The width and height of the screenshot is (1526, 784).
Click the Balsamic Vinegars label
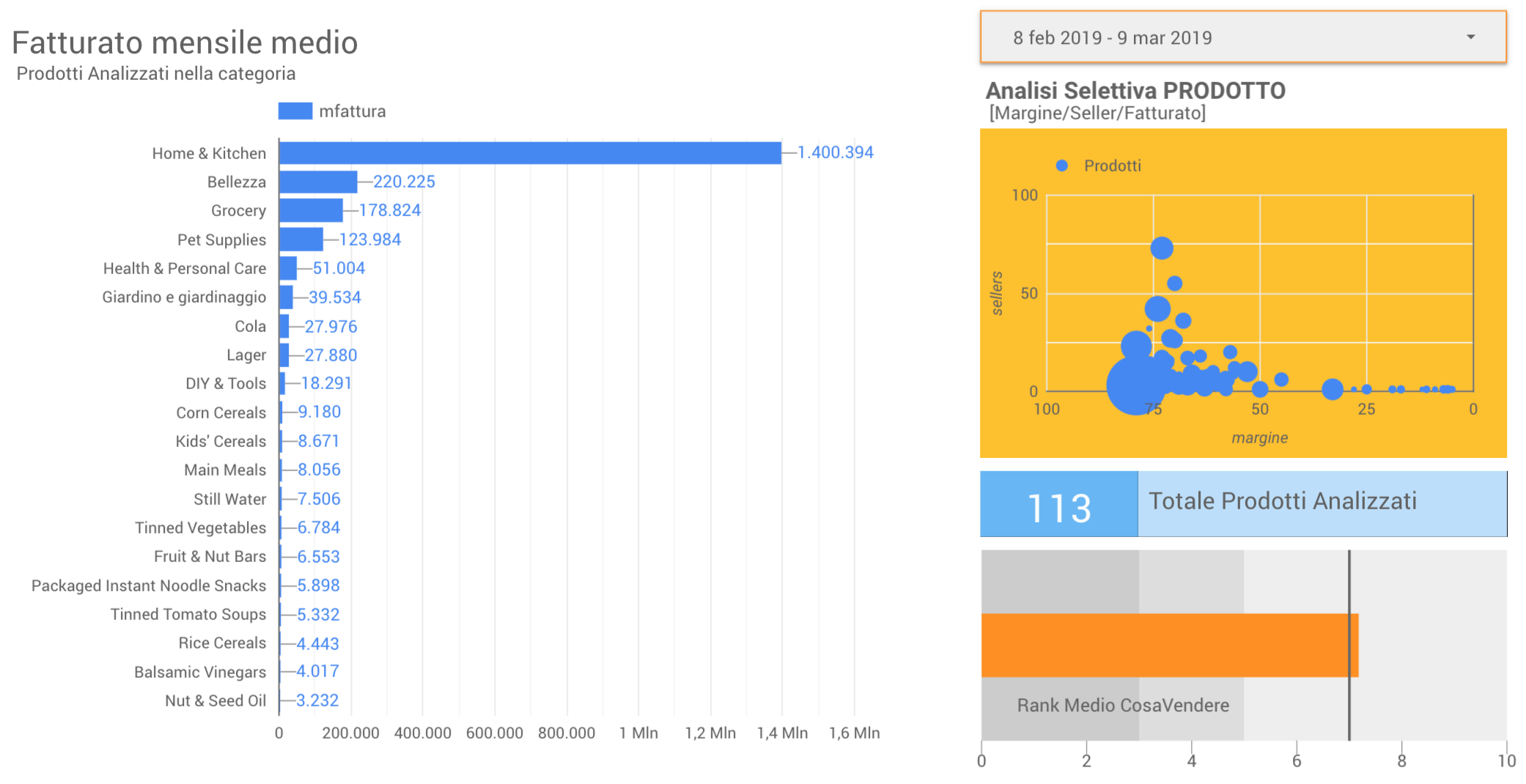click(x=200, y=672)
